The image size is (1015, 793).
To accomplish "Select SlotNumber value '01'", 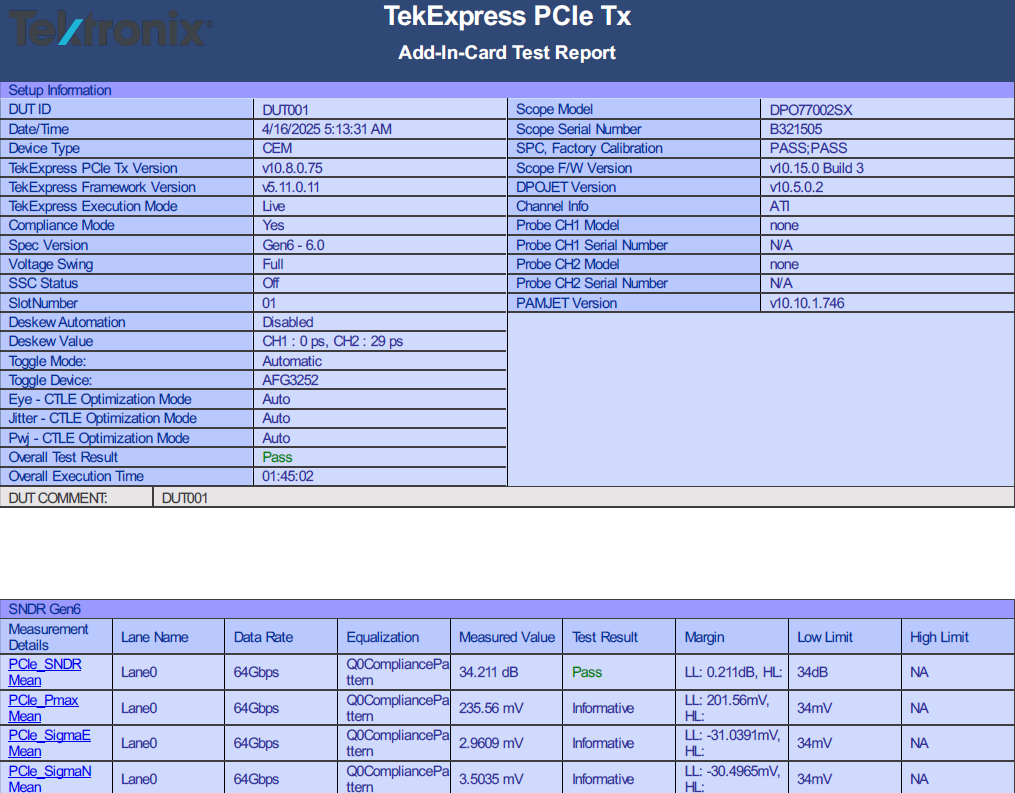I will [x=269, y=303].
